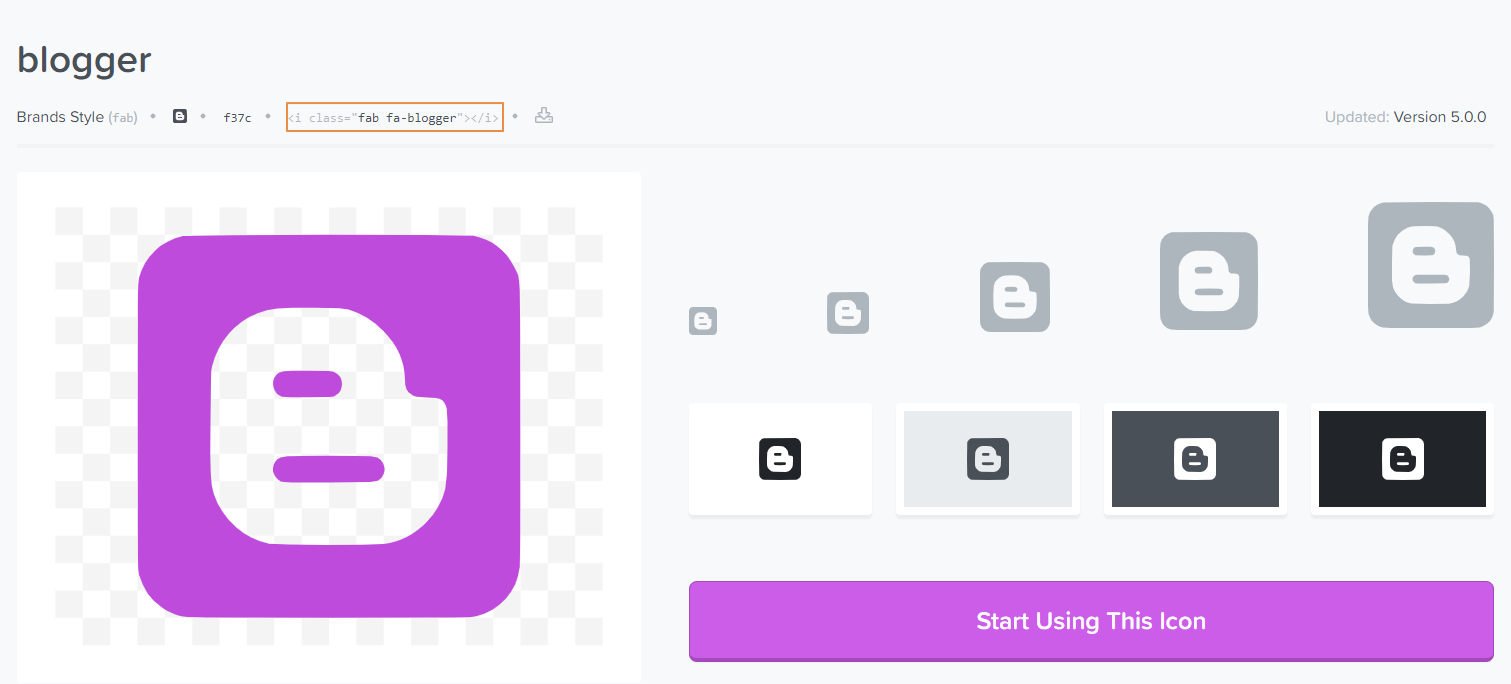Copy the f37c unicode value
The height and width of the screenshot is (684, 1511).
click(237, 117)
